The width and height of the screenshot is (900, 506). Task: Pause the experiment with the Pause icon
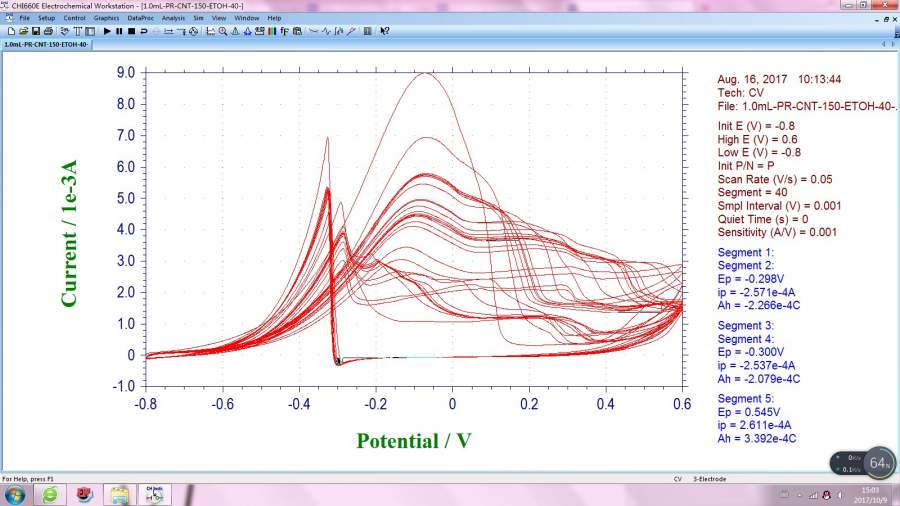(119, 31)
